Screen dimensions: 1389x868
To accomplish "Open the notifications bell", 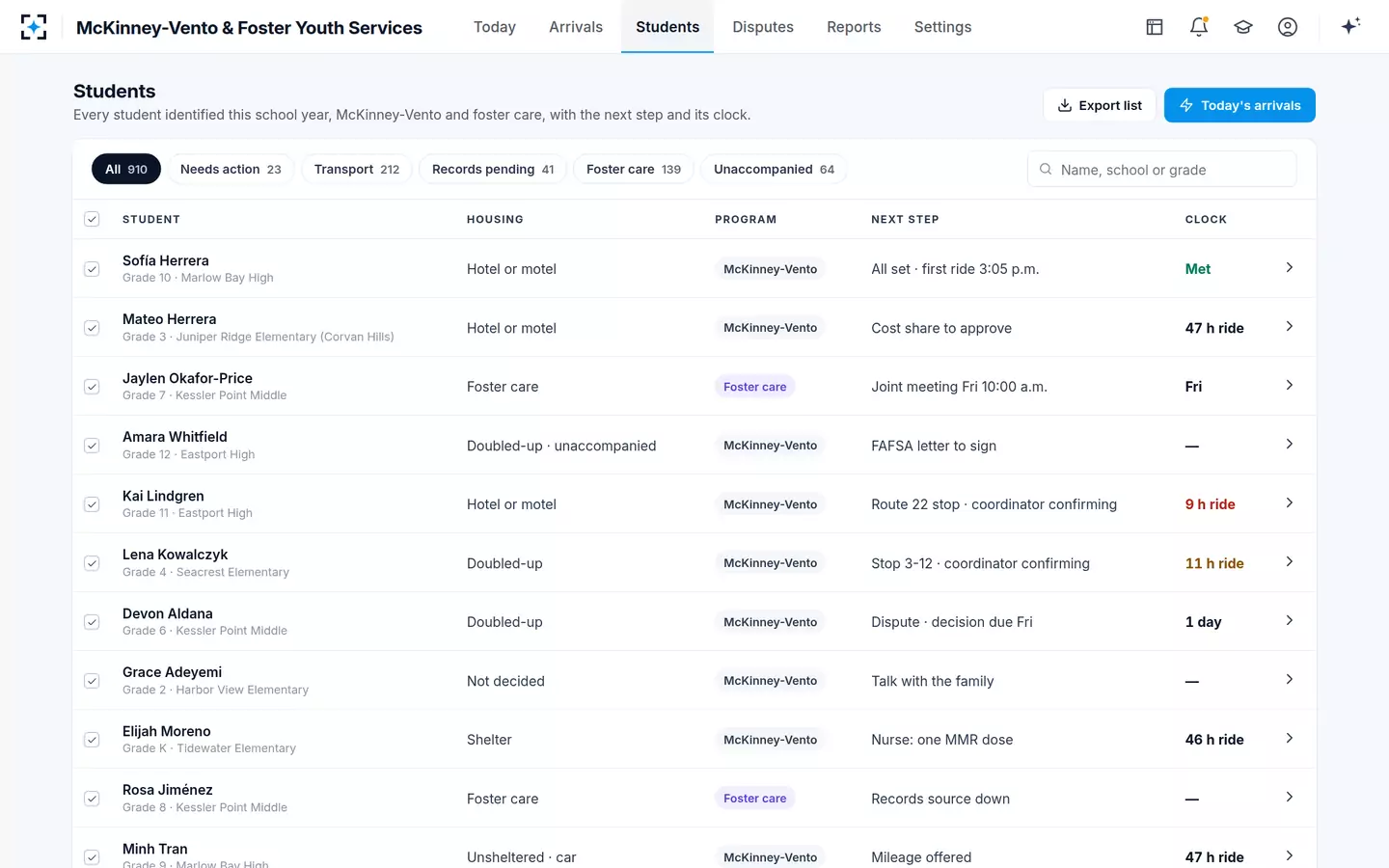I will pos(1199,27).
